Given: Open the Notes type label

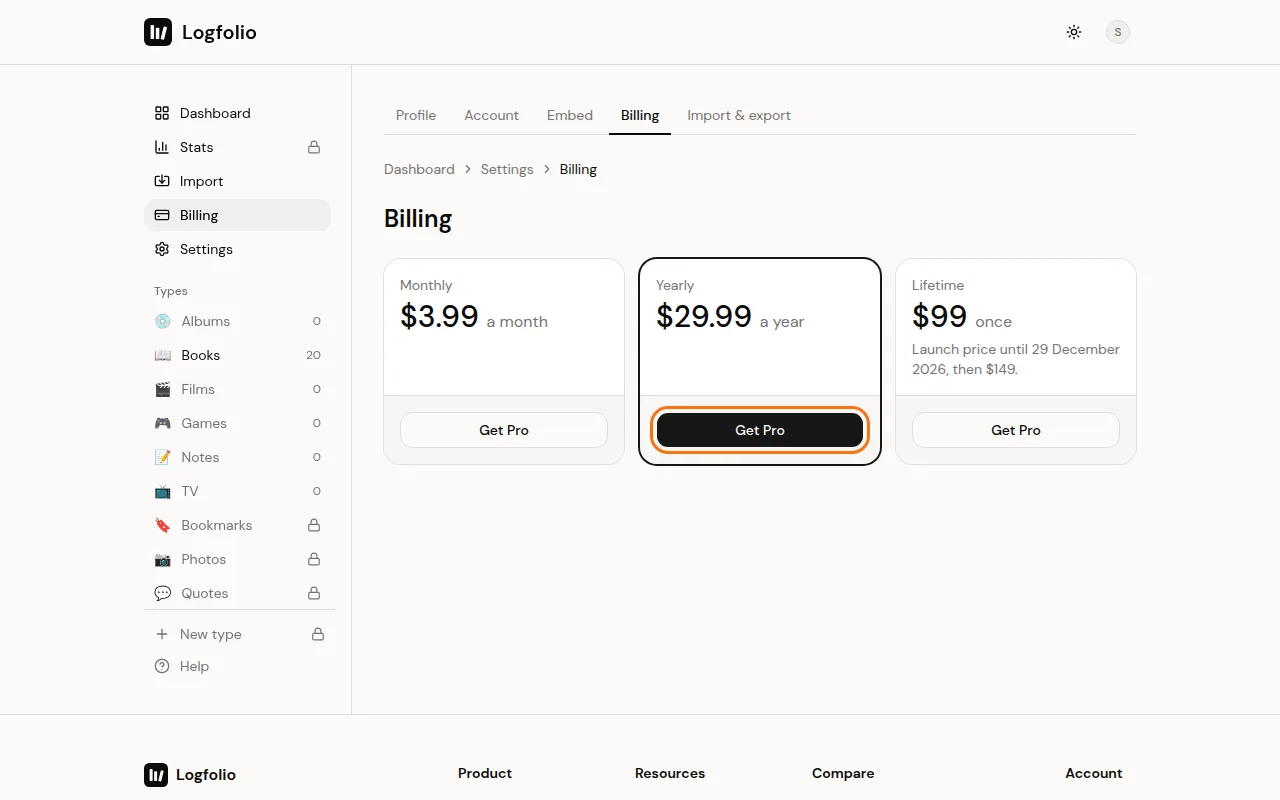Looking at the screenshot, I should (x=200, y=457).
